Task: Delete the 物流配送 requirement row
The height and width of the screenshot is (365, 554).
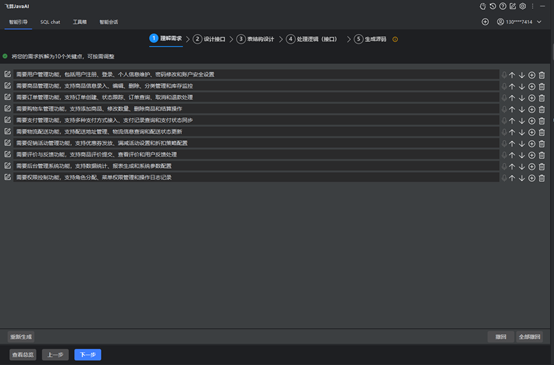Action: coord(542,132)
